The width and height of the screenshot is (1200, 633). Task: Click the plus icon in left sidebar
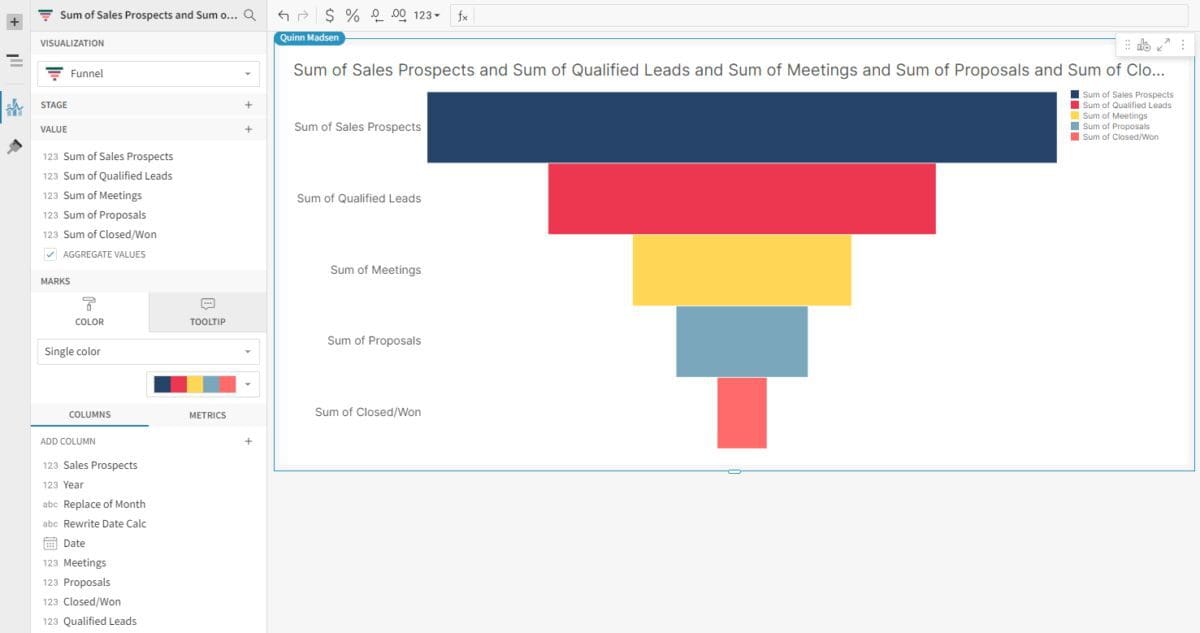click(14, 20)
